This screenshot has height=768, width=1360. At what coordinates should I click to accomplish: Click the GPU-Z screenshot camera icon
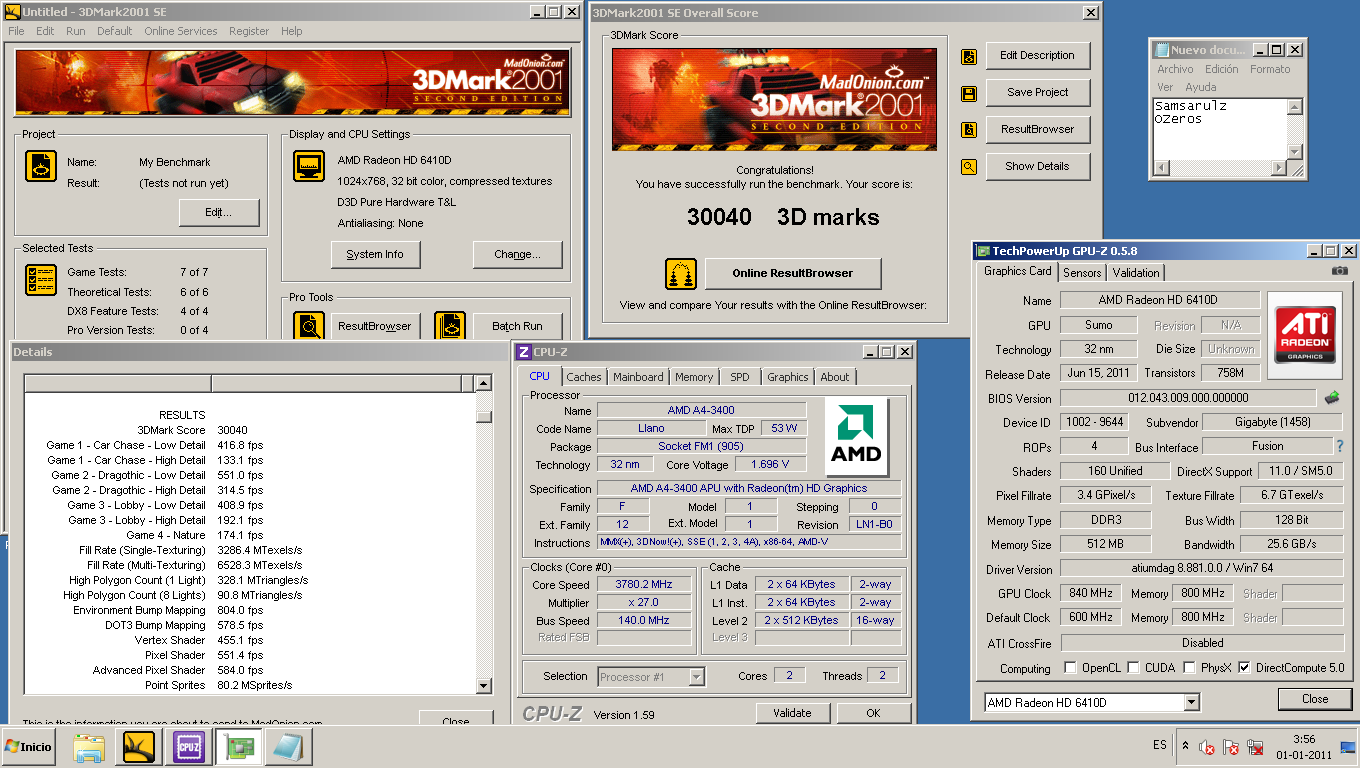1340,271
